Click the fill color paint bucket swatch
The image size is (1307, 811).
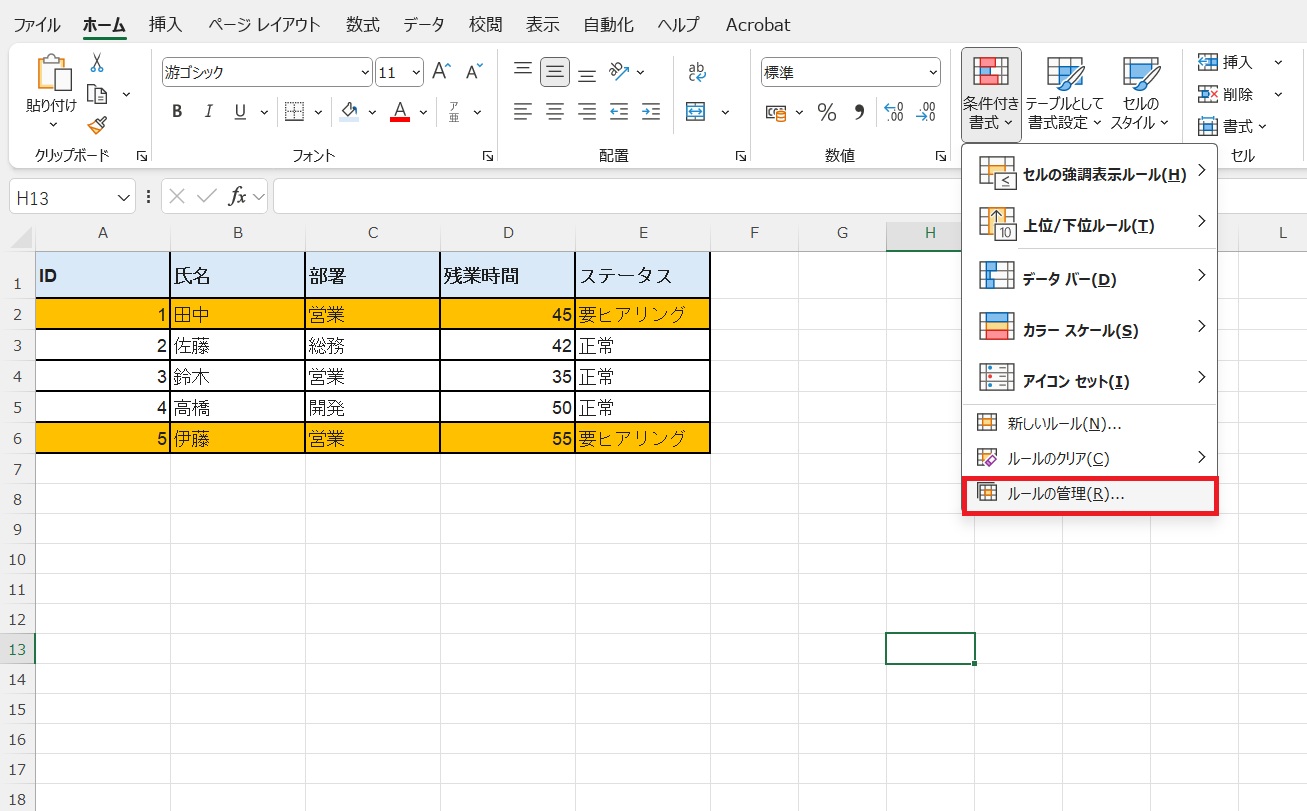point(349,112)
